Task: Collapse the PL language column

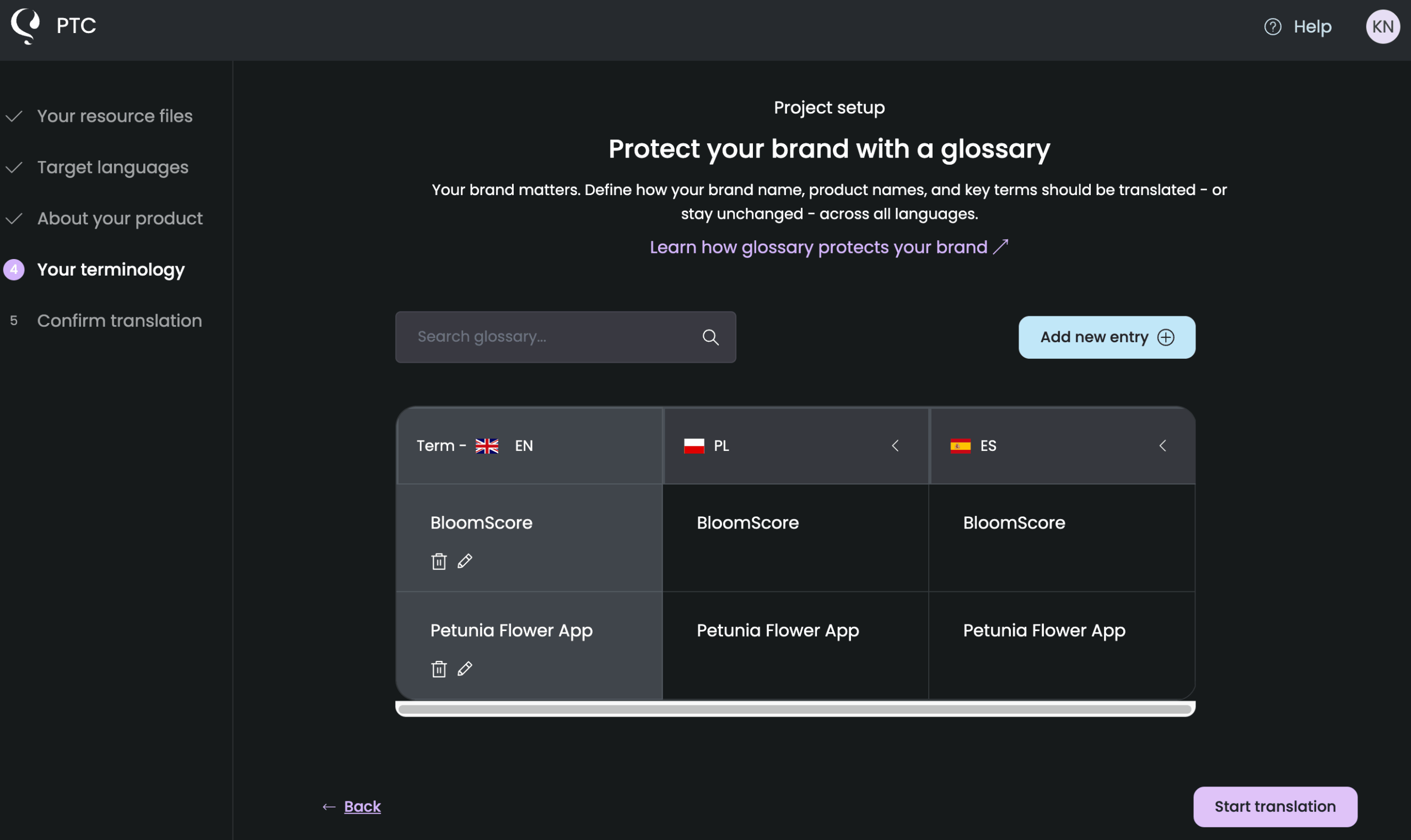Action: pos(895,446)
